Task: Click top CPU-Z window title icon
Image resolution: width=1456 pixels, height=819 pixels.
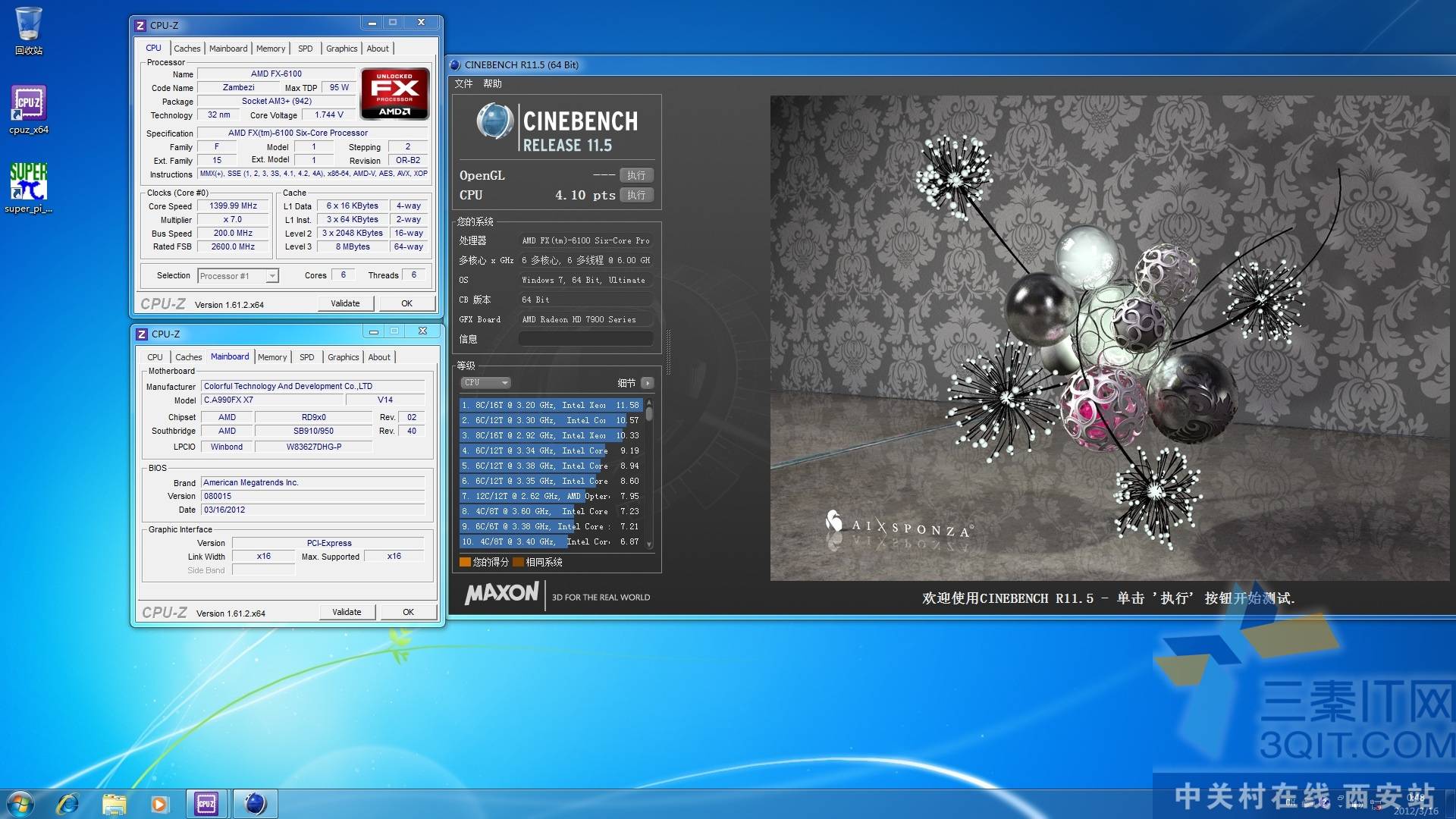Action: [140, 26]
